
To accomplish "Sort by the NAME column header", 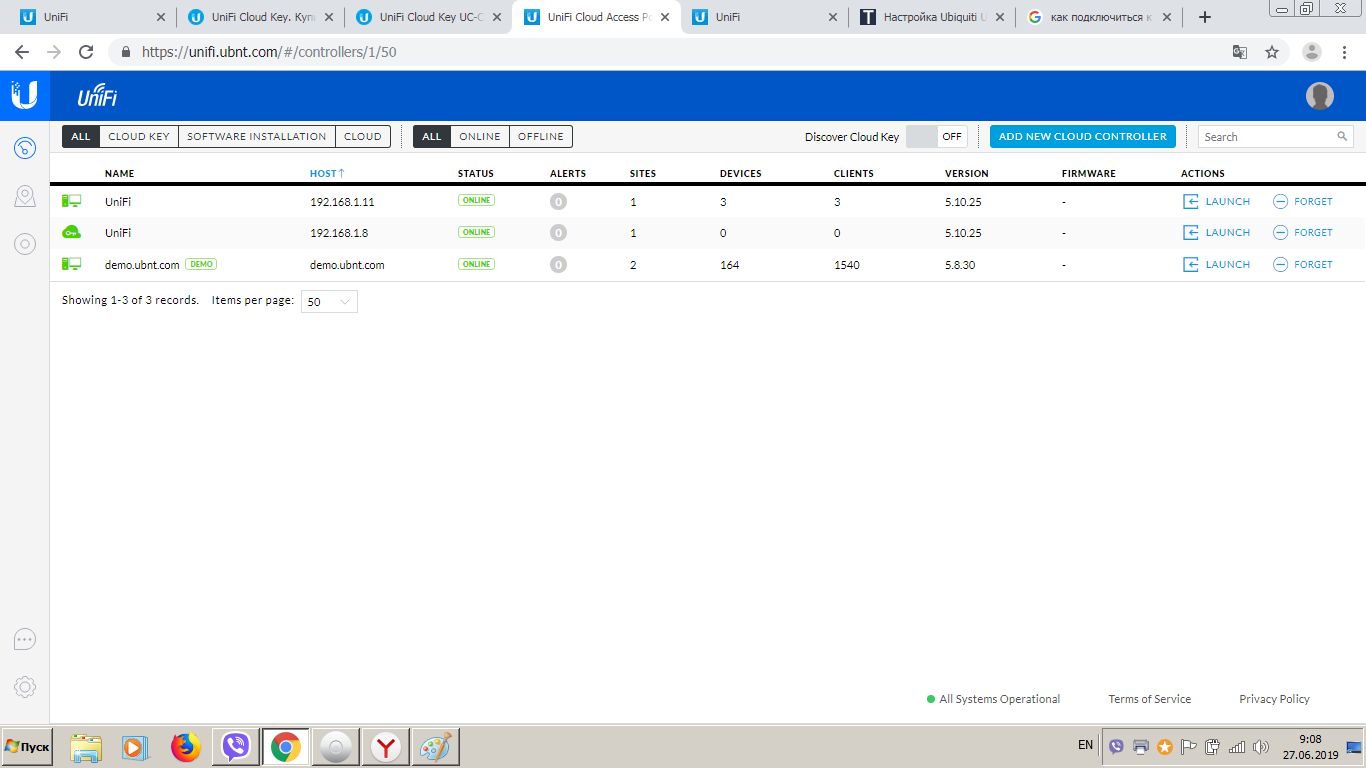I will (x=119, y=174).
